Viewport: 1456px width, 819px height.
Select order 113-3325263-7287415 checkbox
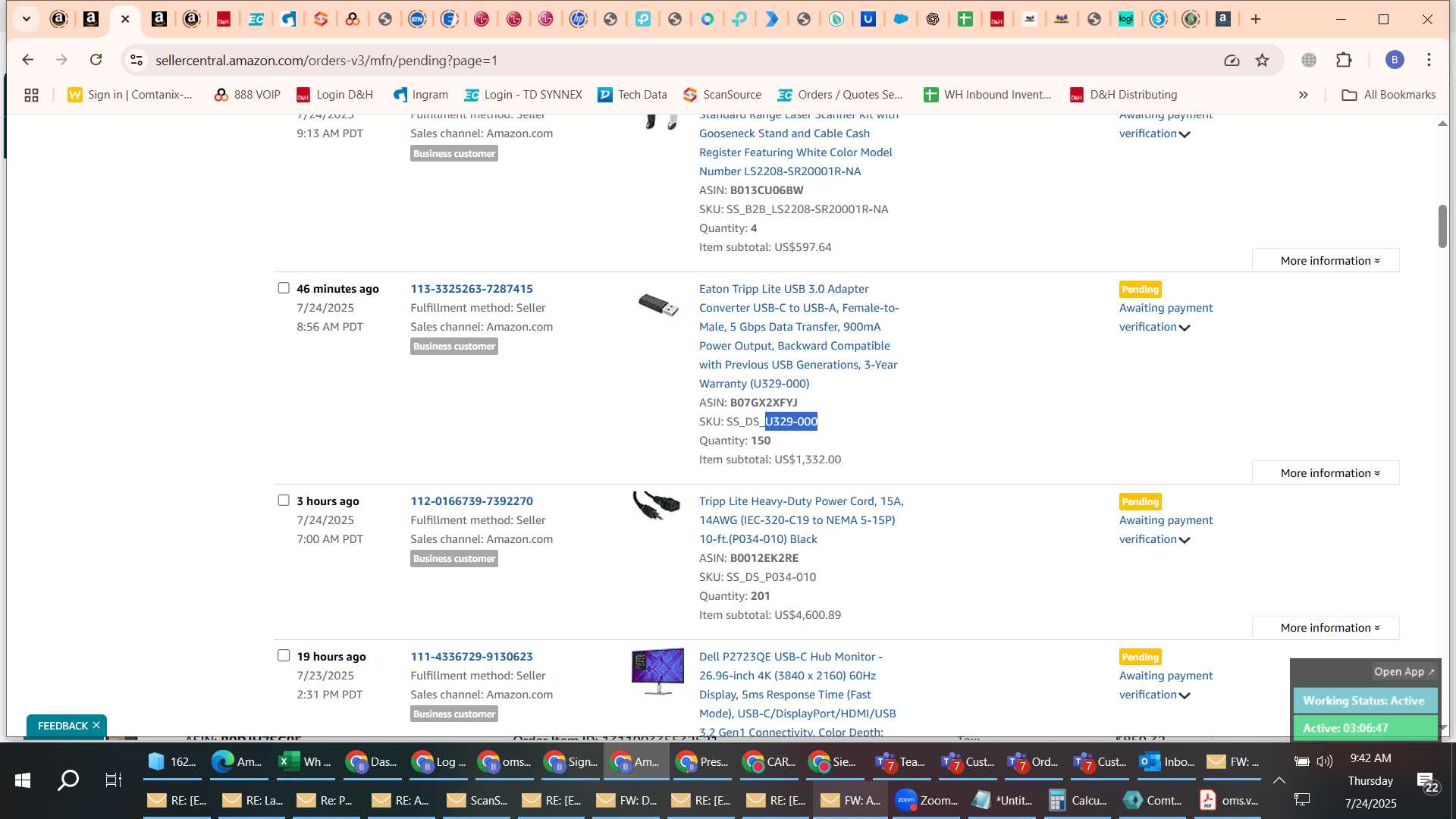[284, 288]
